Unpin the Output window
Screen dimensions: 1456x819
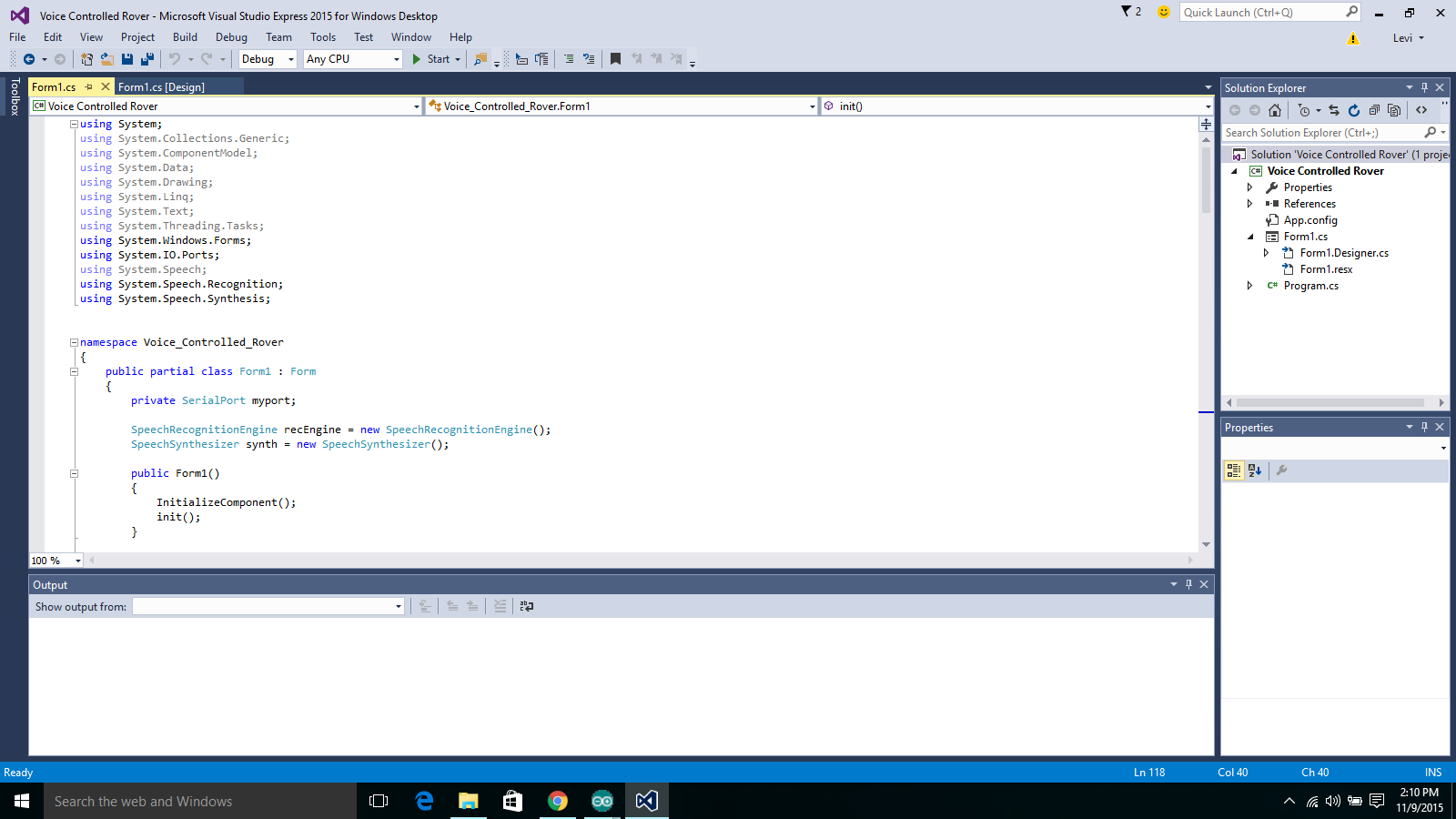click(1188, 584)
